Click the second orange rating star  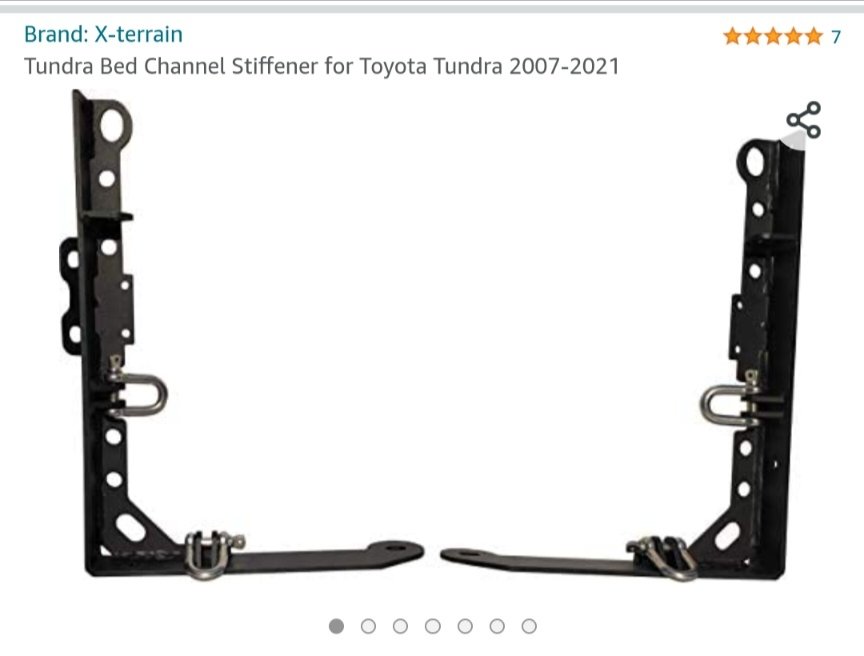(753, 36)
